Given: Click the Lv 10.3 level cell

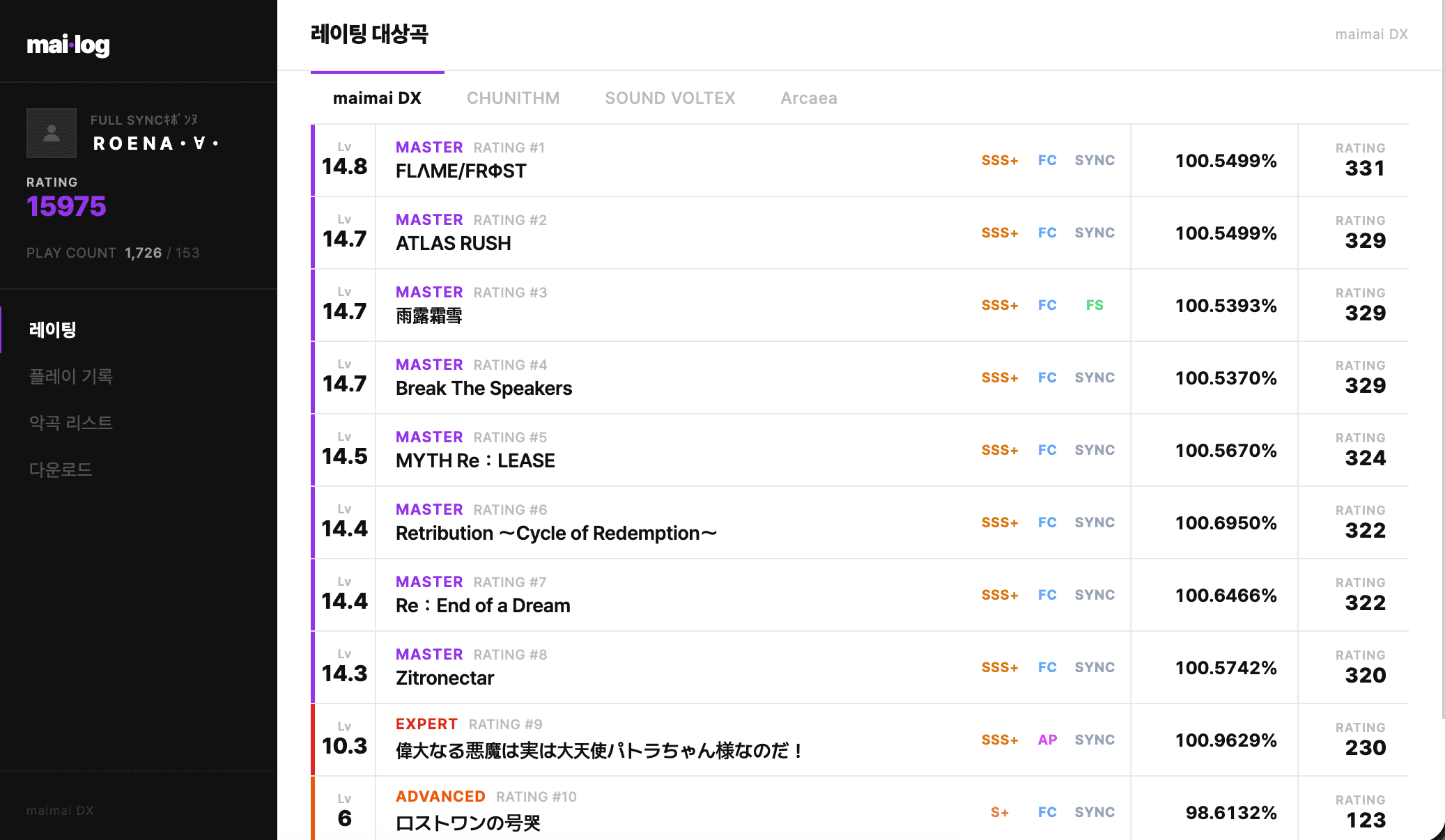Looking at the screenshot, I should [344, 740].
